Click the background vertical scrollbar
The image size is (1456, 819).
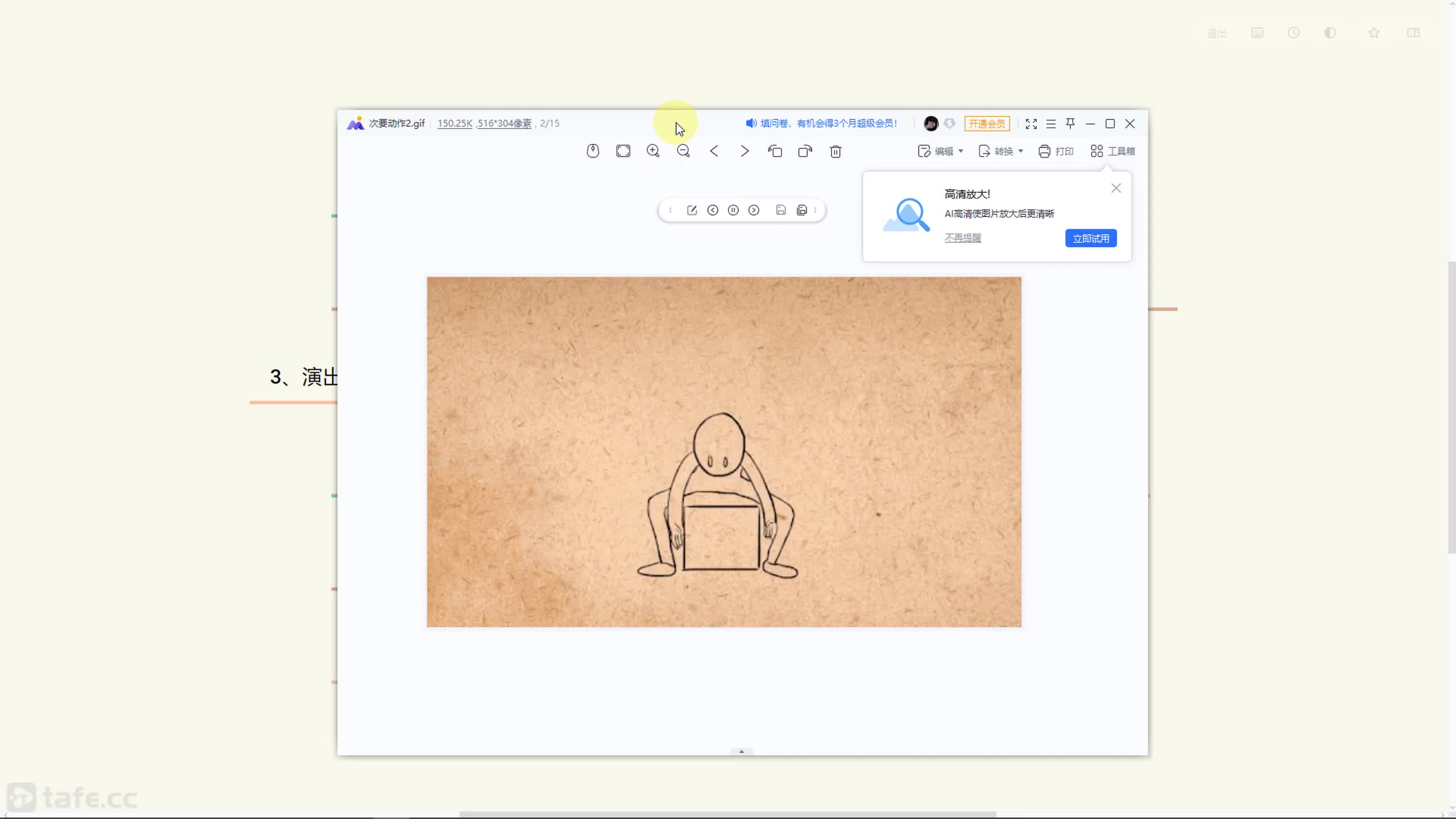point(1451,407)
